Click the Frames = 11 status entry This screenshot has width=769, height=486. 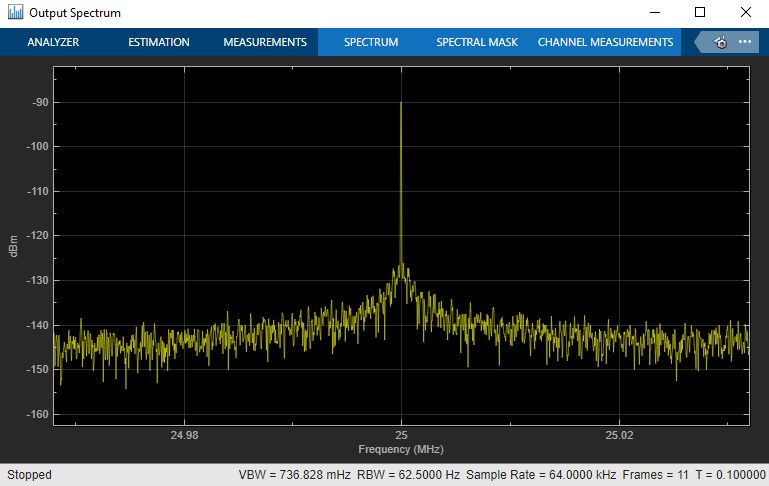tap(656, 475)
